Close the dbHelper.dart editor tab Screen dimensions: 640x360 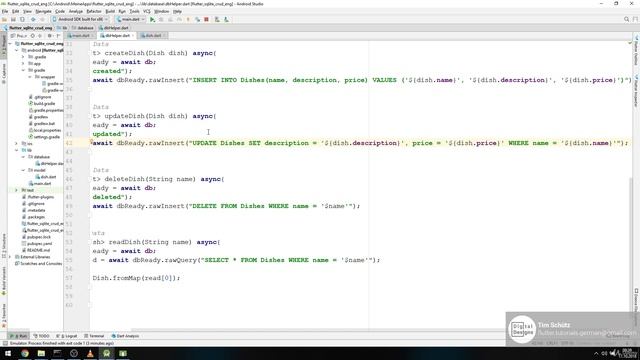pyautogui.click(x=133, y=36)
